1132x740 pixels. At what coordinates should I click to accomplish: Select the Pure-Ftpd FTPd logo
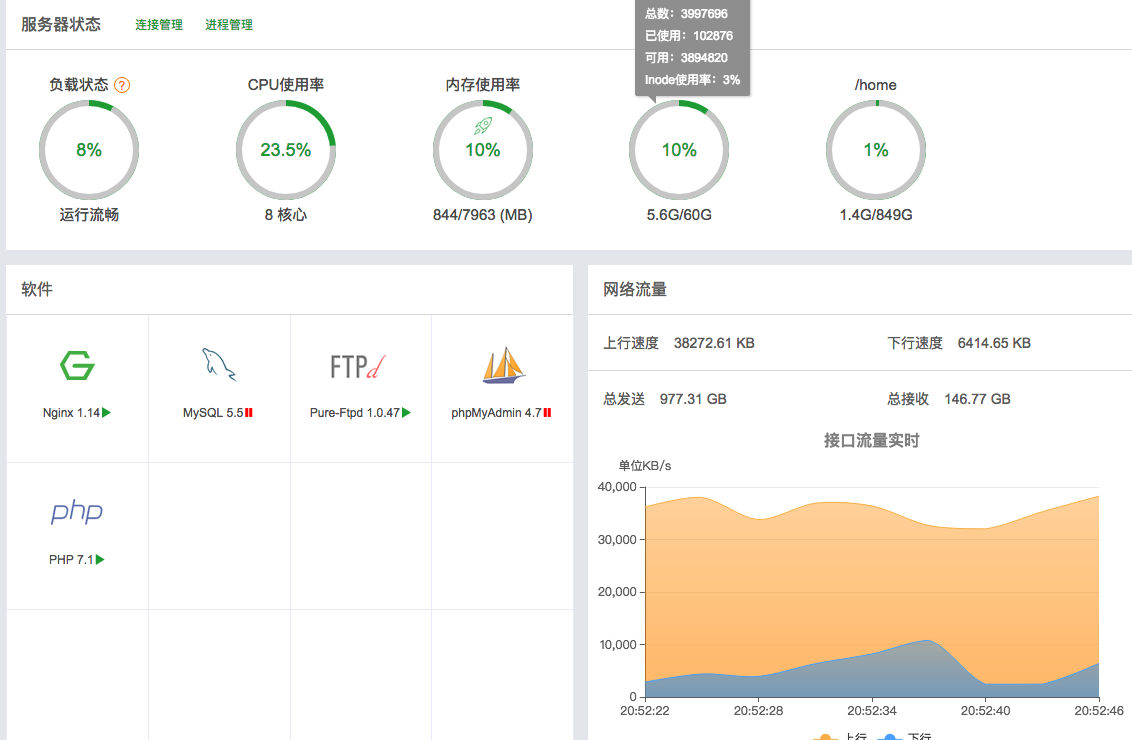coord(359,366)
